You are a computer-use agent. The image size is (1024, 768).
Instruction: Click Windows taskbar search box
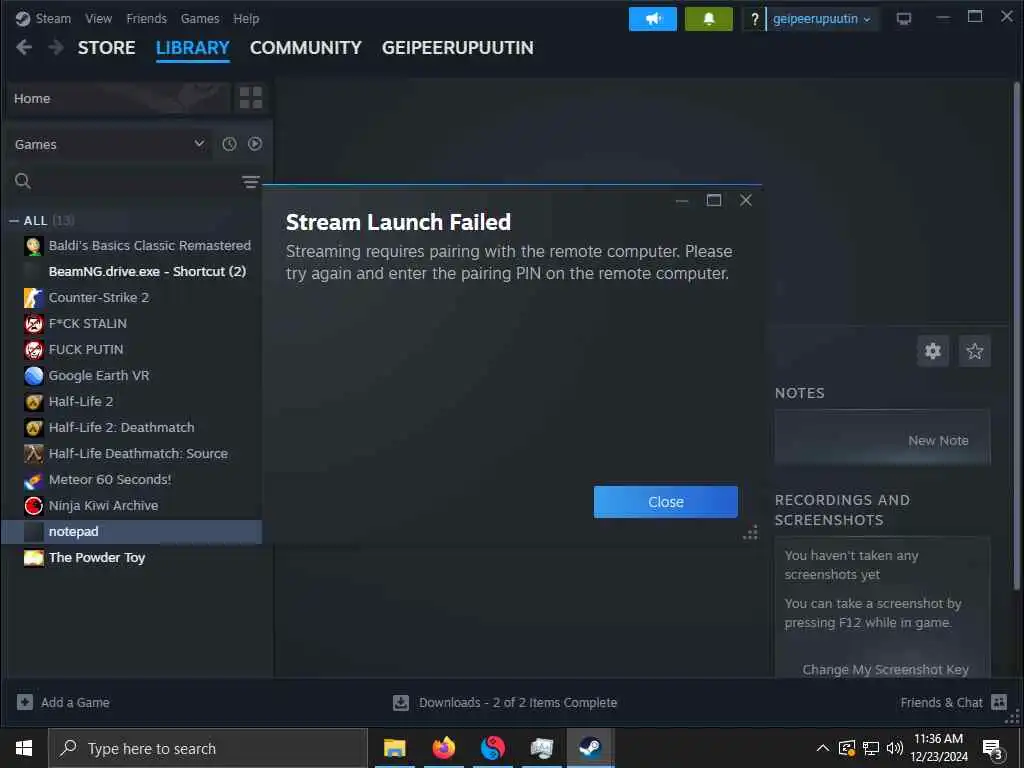click(x=208, y=748)
